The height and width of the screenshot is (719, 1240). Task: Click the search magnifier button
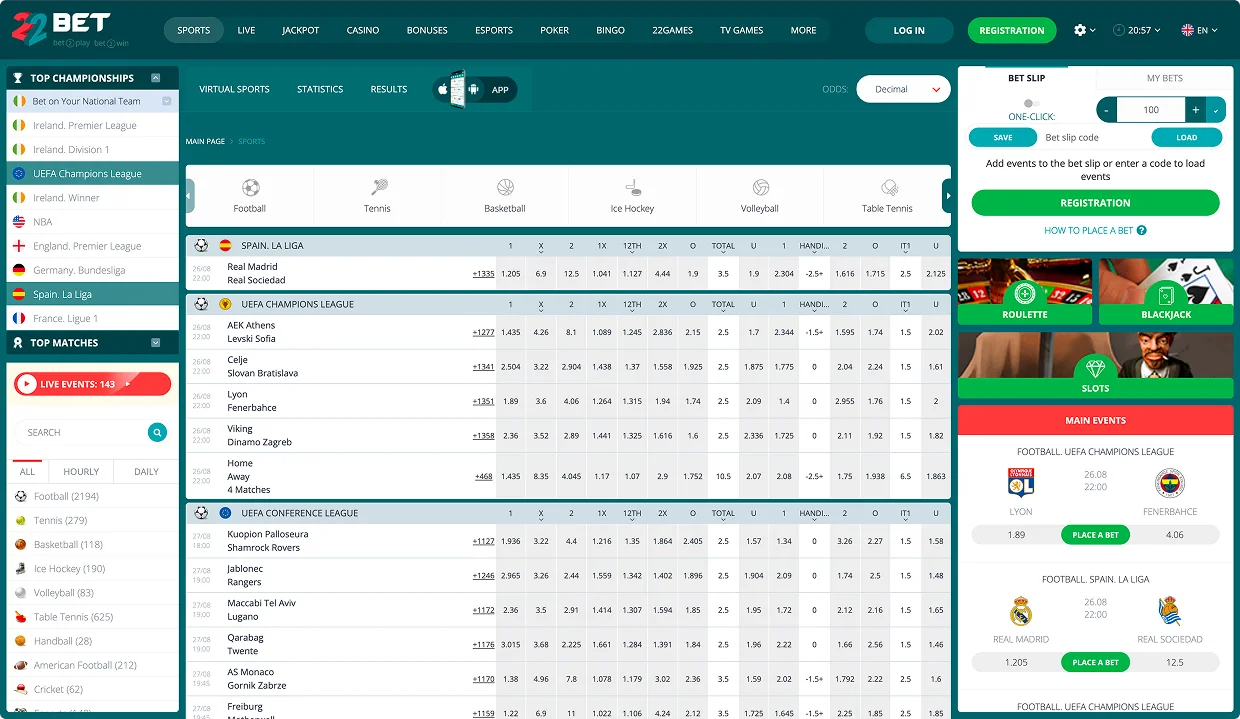click(157, 432)
